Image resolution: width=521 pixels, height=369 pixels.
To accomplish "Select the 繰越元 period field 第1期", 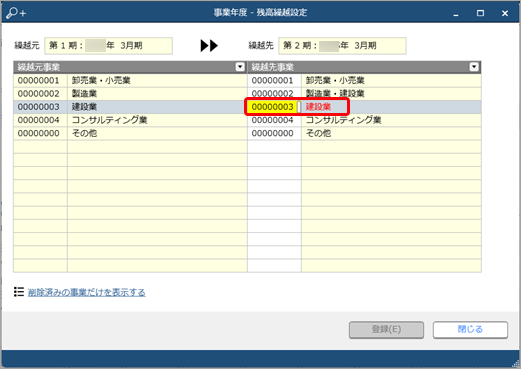I will click(108, 46).
